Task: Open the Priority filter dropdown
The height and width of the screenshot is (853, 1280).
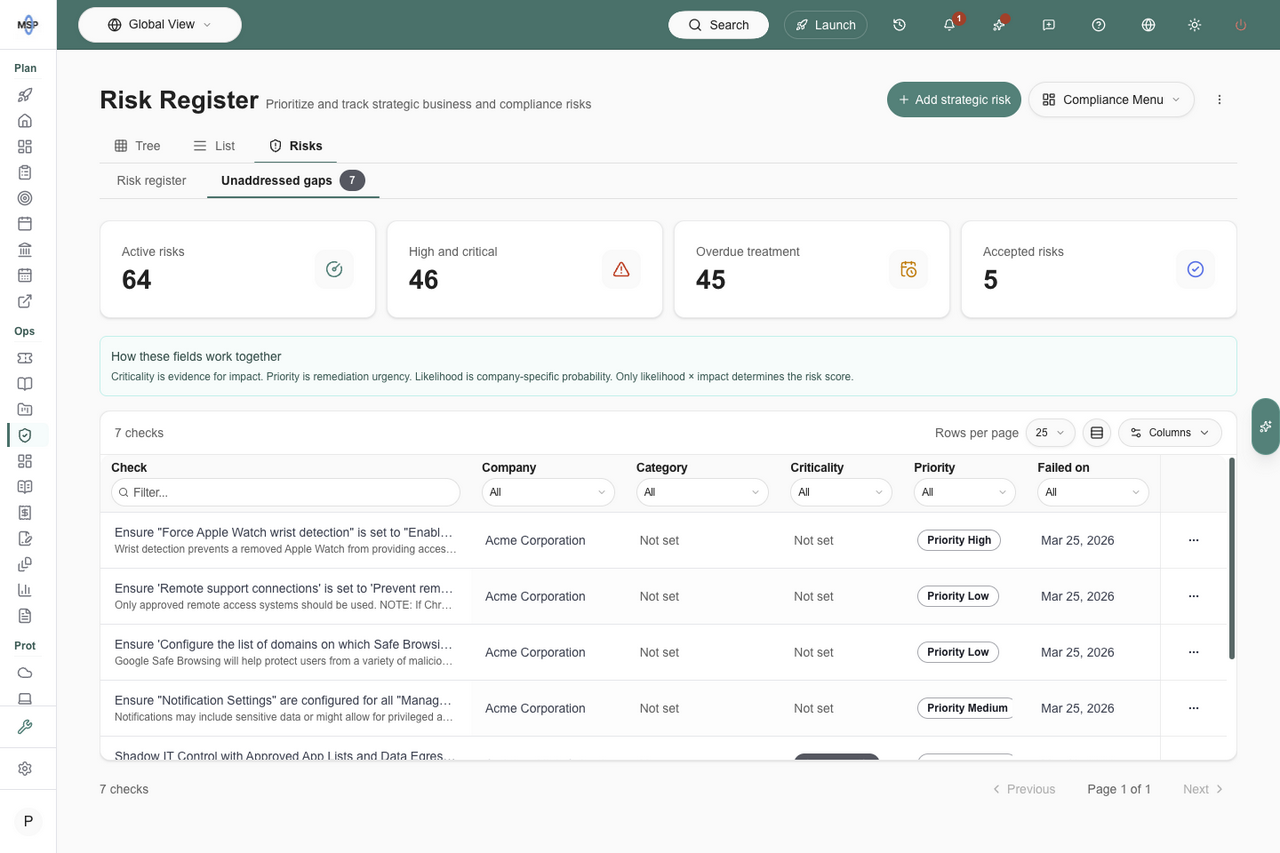Action: [964, 492]
